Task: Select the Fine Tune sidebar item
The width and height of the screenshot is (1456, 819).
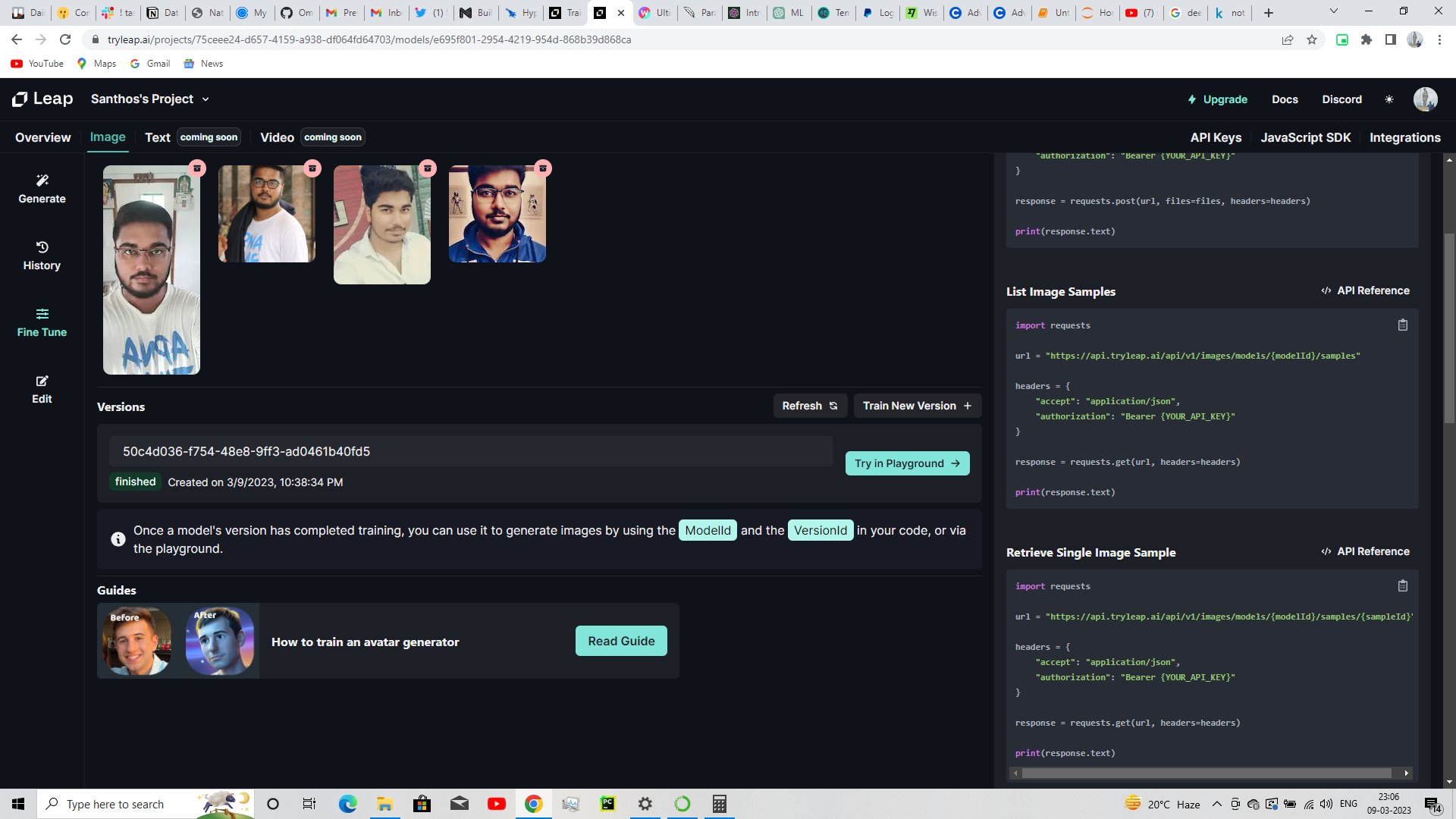Action: pos(42,322)
